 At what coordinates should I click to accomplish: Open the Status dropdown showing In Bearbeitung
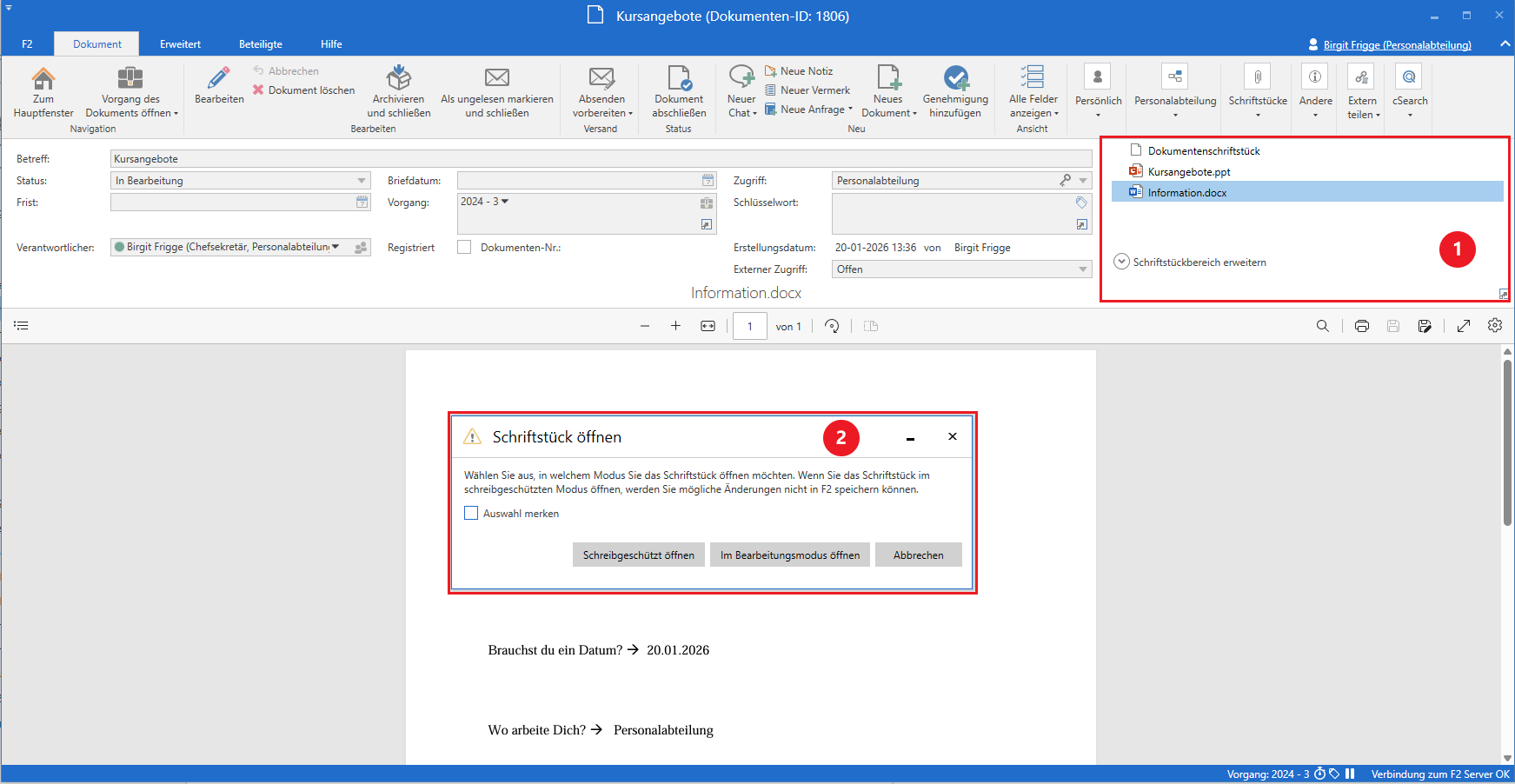(x=362, y=180)
